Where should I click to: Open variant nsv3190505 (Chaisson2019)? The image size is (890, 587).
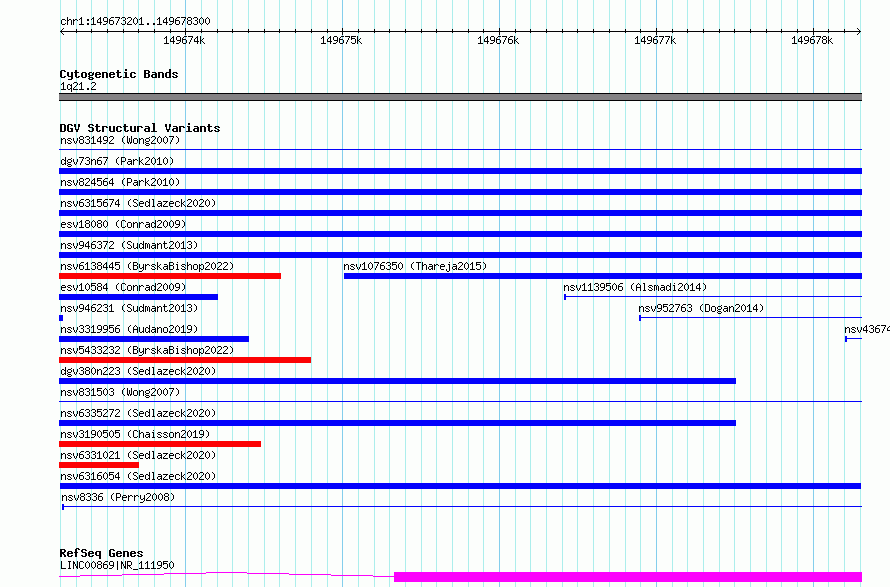(135, 434)
